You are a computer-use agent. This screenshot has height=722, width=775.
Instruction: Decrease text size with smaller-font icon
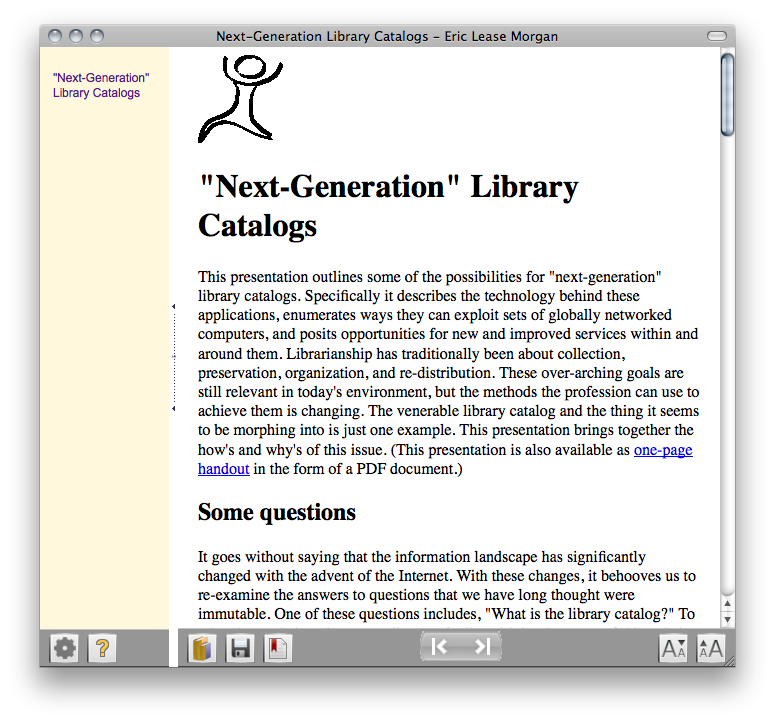coord(673,650)
